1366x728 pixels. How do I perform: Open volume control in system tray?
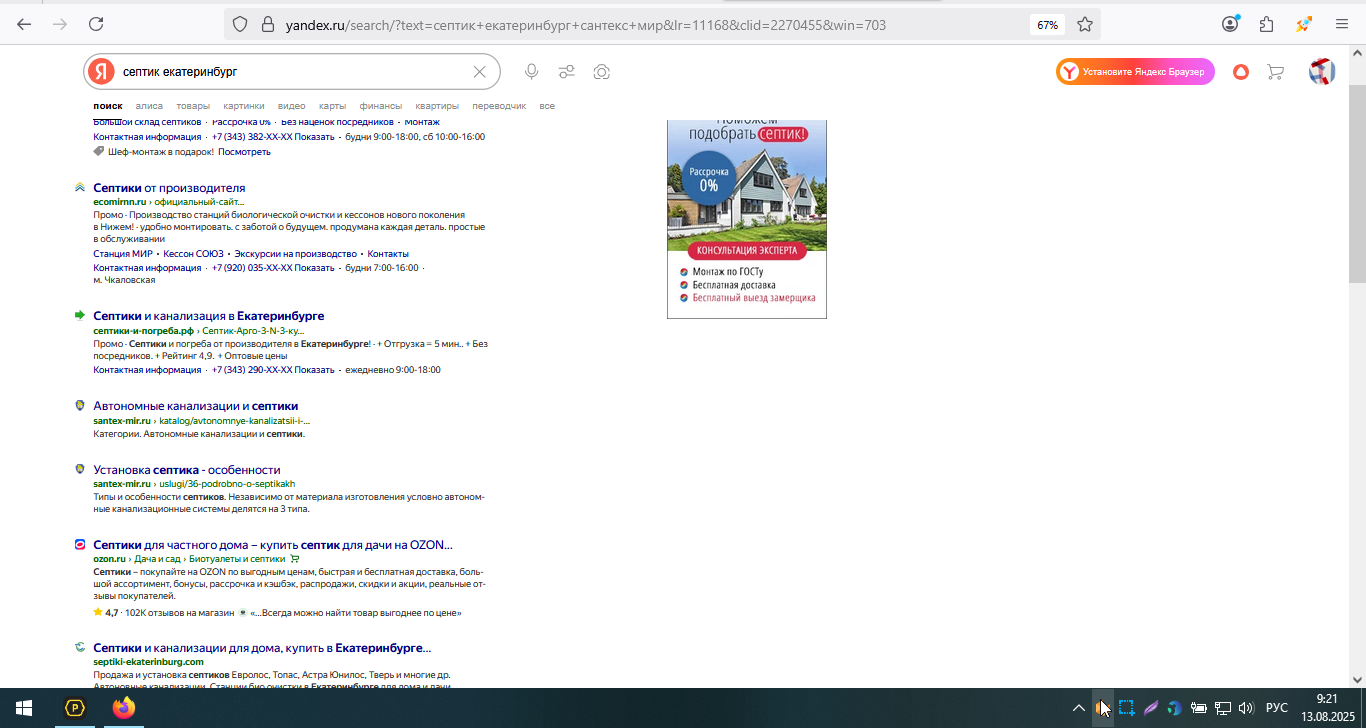point(1246,708)
